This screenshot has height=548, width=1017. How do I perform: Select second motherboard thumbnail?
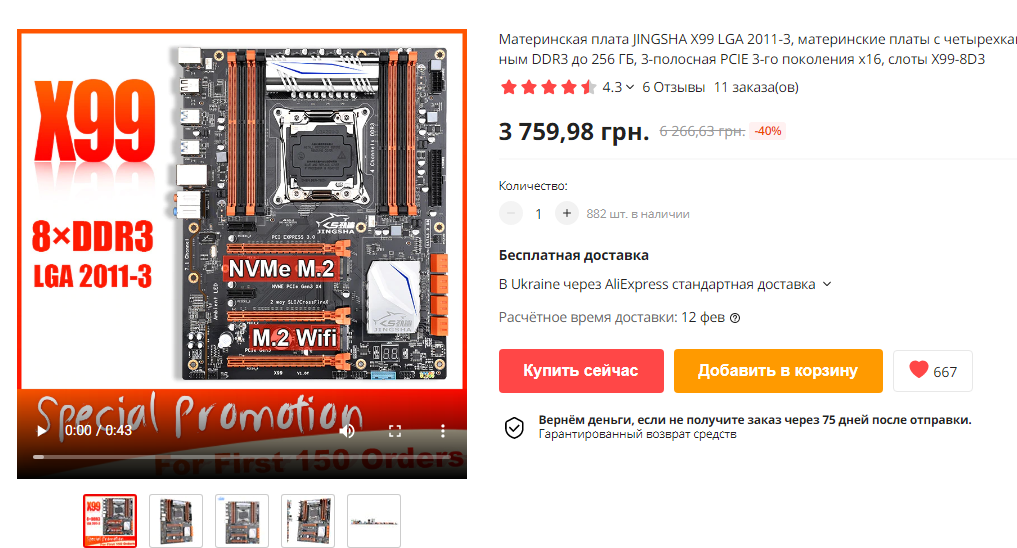pyautogui.click(x=176, y=521)
